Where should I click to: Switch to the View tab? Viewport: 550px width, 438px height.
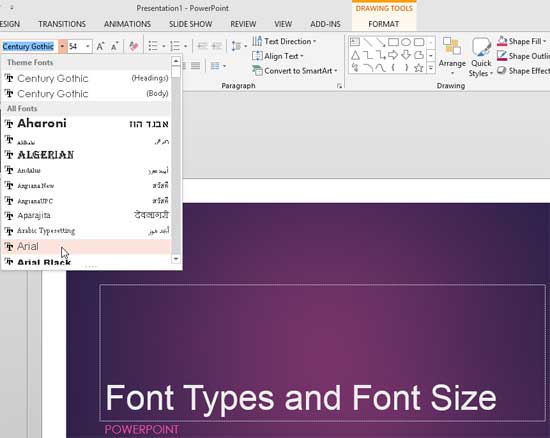[x=283, y=24]
